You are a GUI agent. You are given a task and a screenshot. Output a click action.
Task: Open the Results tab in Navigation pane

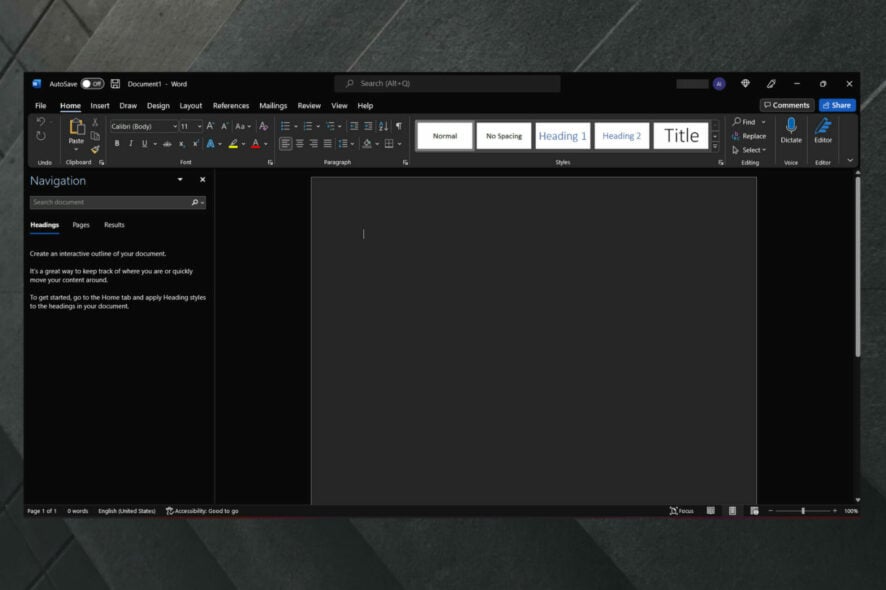point(114,225)
